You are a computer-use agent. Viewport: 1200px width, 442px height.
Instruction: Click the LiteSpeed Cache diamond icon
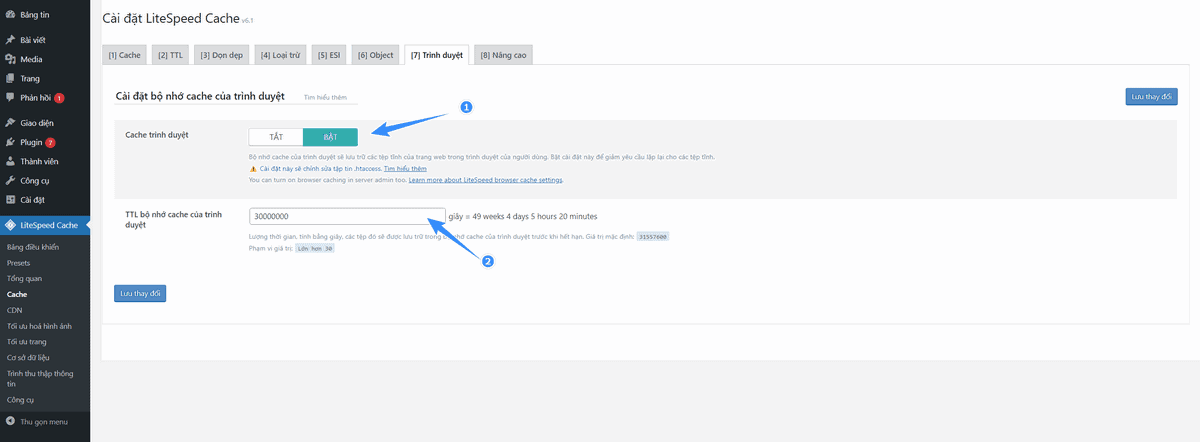pos(10,225)
